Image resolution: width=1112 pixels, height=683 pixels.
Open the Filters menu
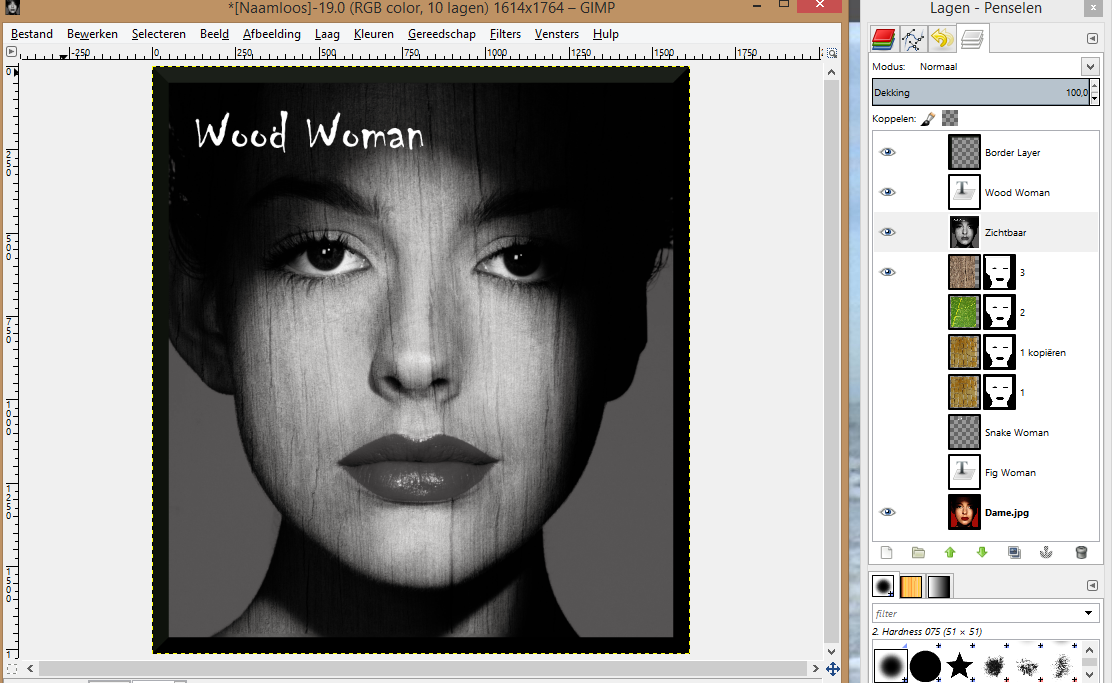pos(505,34)
